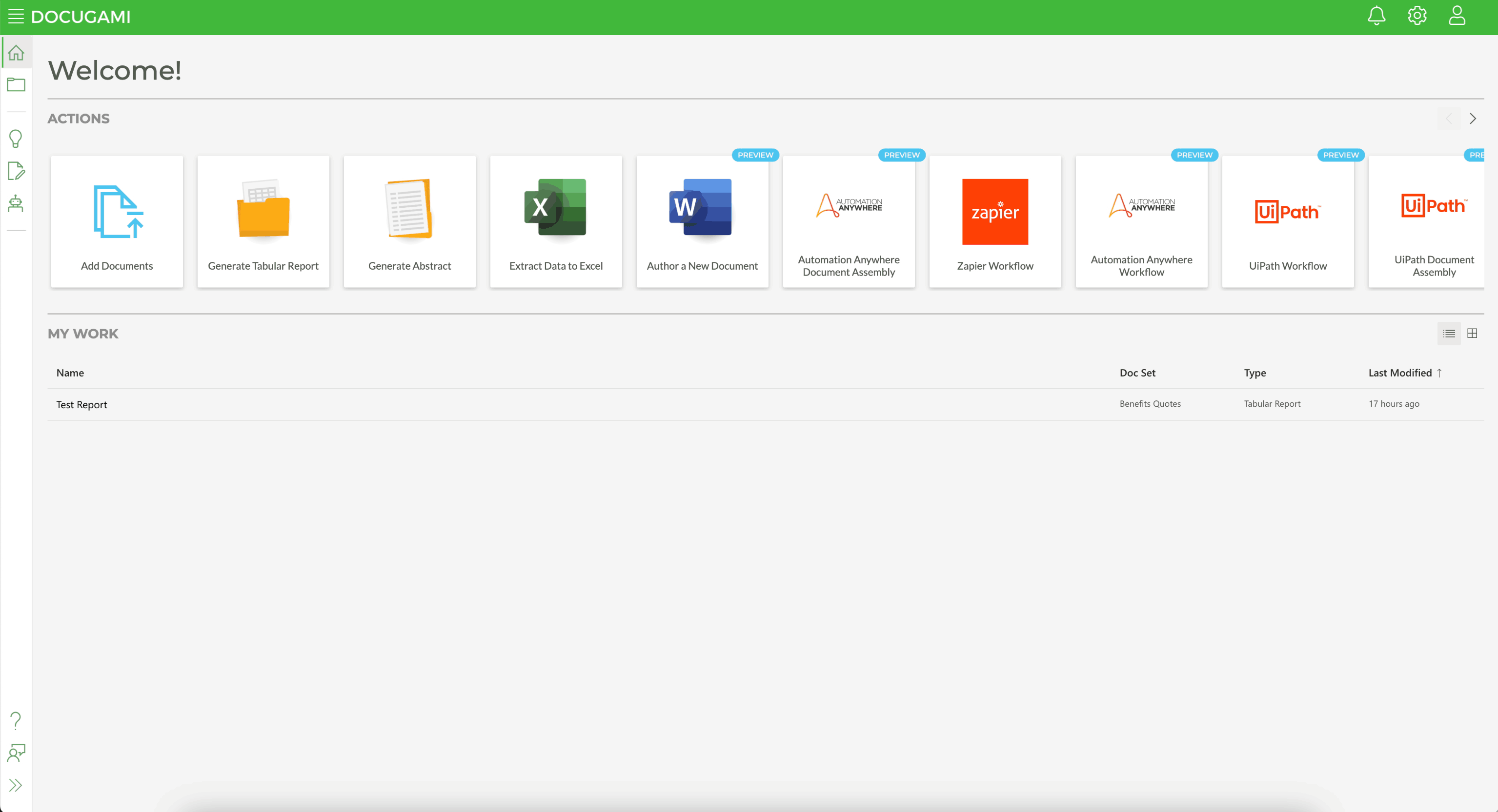Switch My Work to grid view
Viewport: 1498px width, 812px height.
(x=1473, y=333)
